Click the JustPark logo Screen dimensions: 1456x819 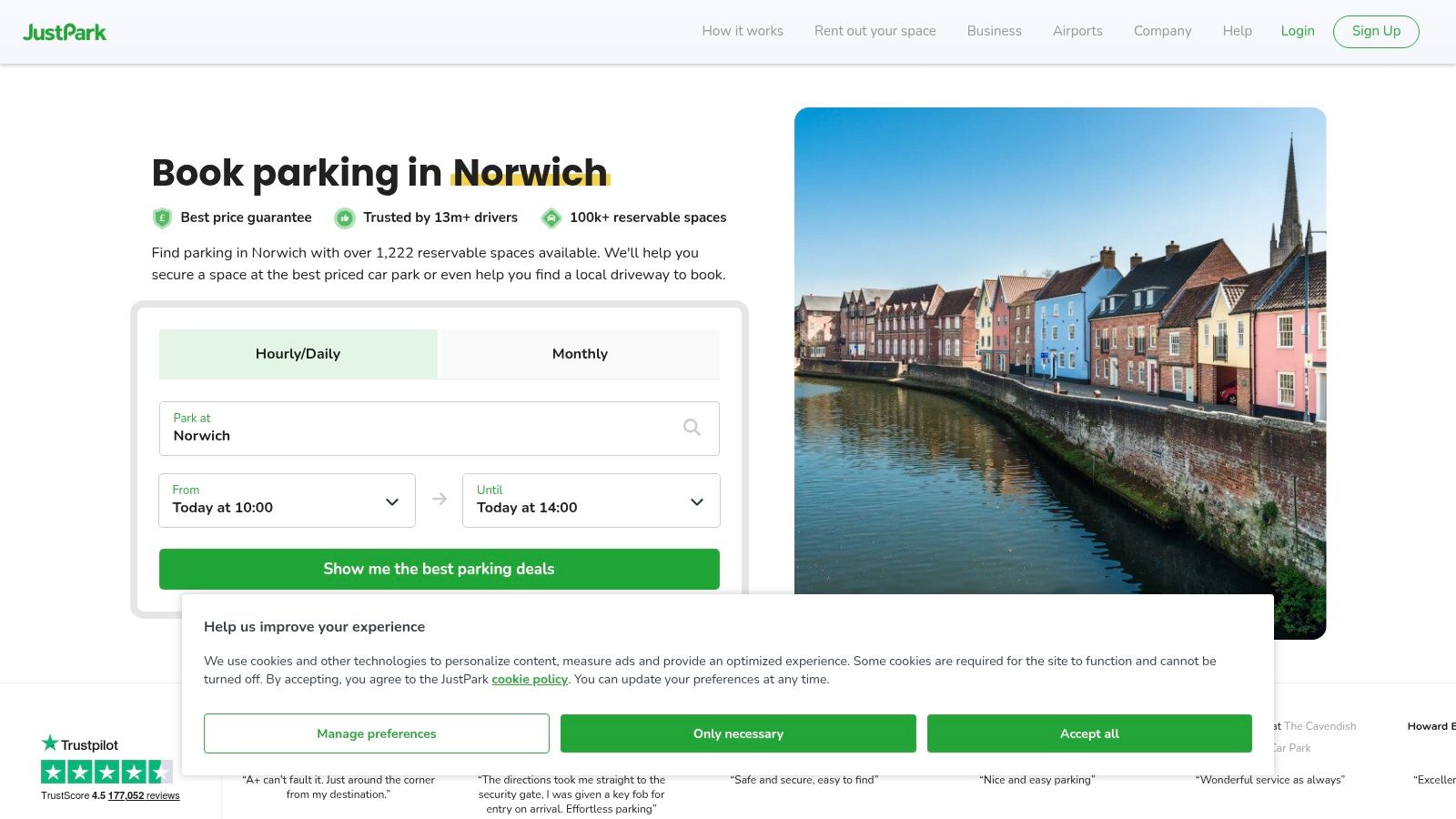coord(65,31)
